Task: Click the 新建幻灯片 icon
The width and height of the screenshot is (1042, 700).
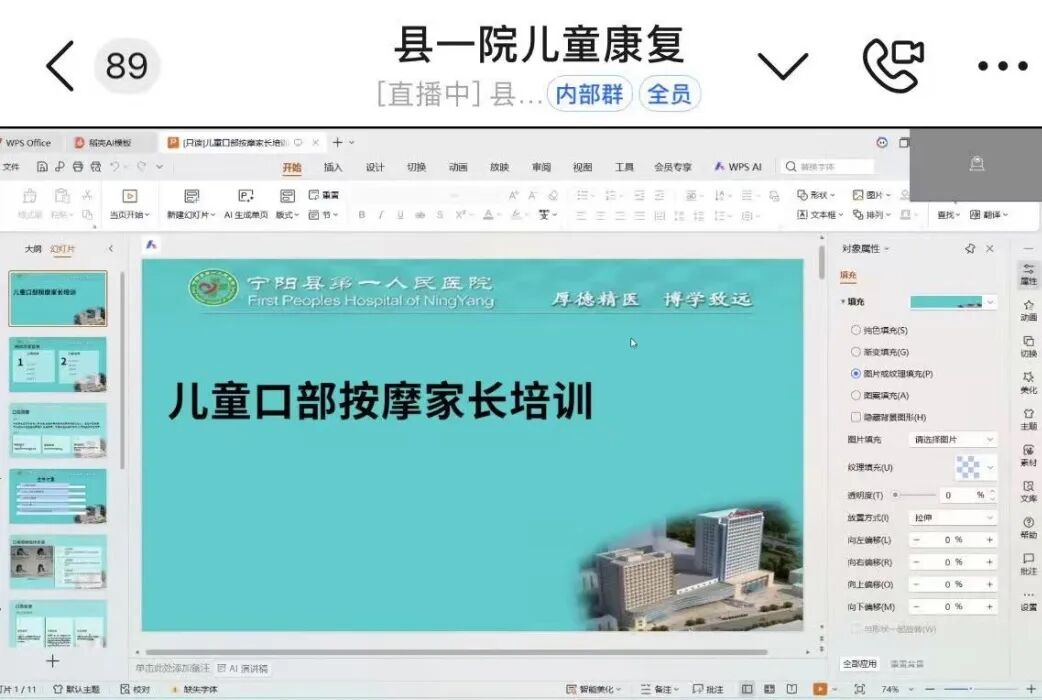Action: tap(191, 196)
